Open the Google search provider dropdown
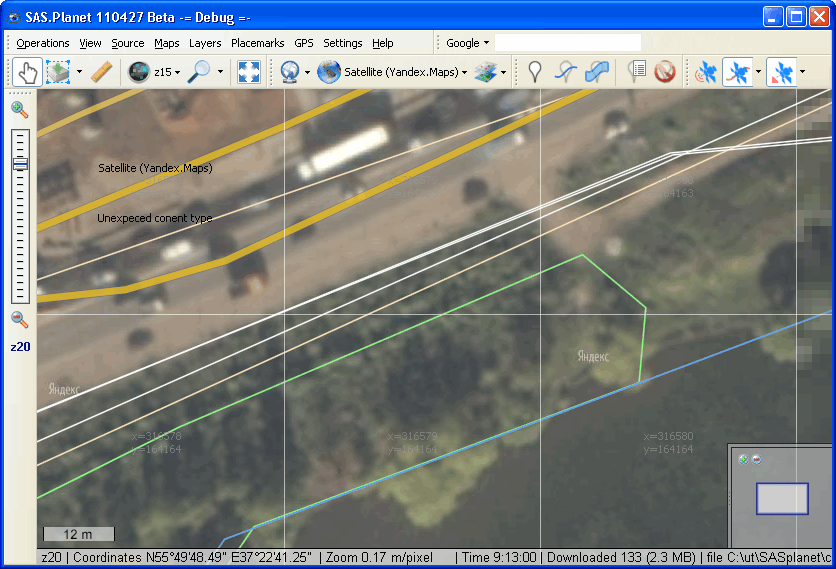 467,43
